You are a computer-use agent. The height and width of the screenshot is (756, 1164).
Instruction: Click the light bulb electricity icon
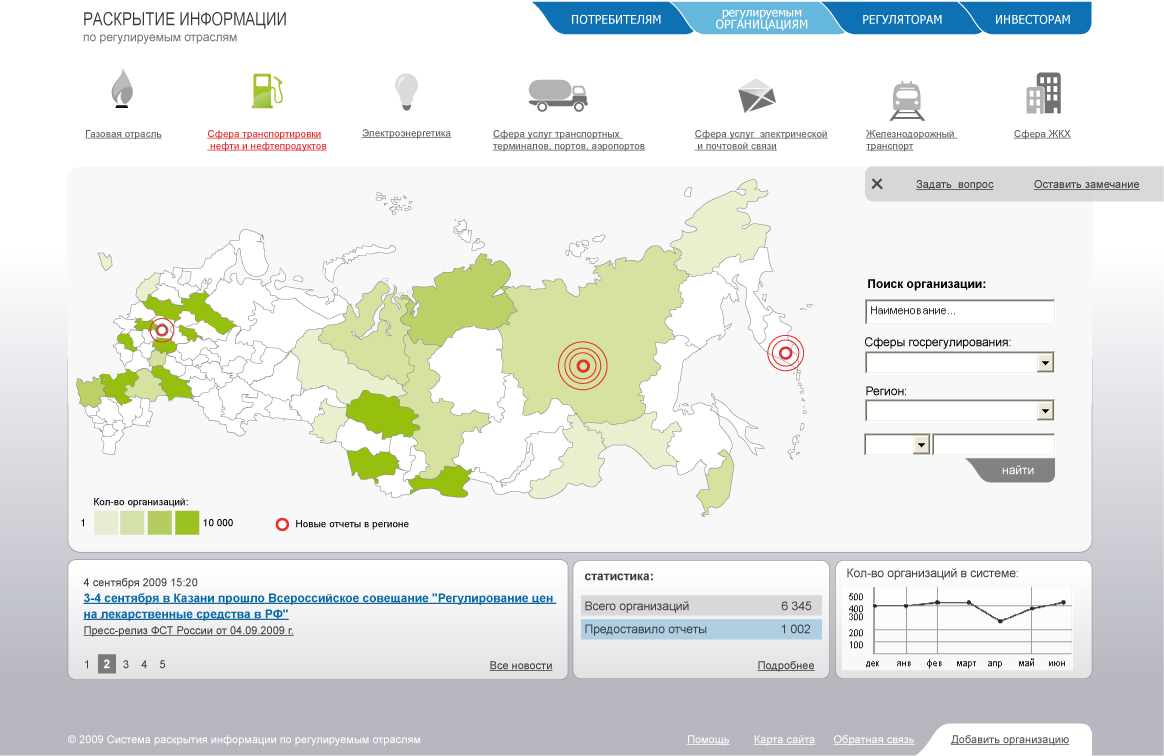[406, 92]
